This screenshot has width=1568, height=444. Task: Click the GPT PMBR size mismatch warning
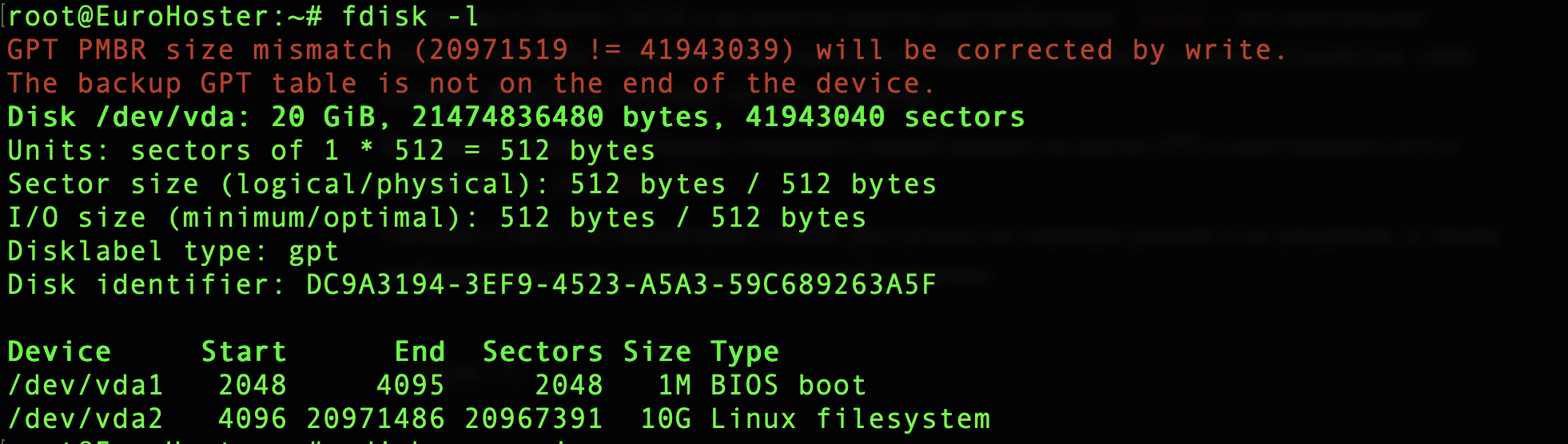tap(200, 50)
